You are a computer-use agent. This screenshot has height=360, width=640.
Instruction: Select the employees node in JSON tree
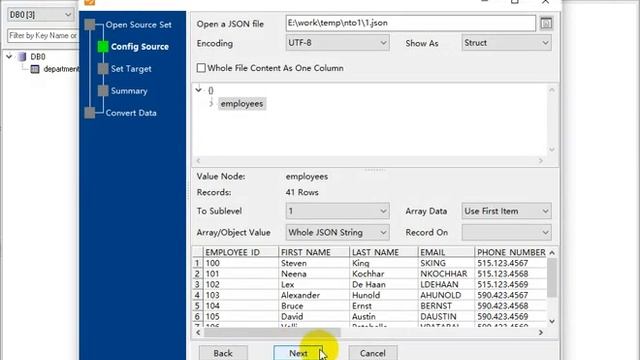tap(242, 104)
